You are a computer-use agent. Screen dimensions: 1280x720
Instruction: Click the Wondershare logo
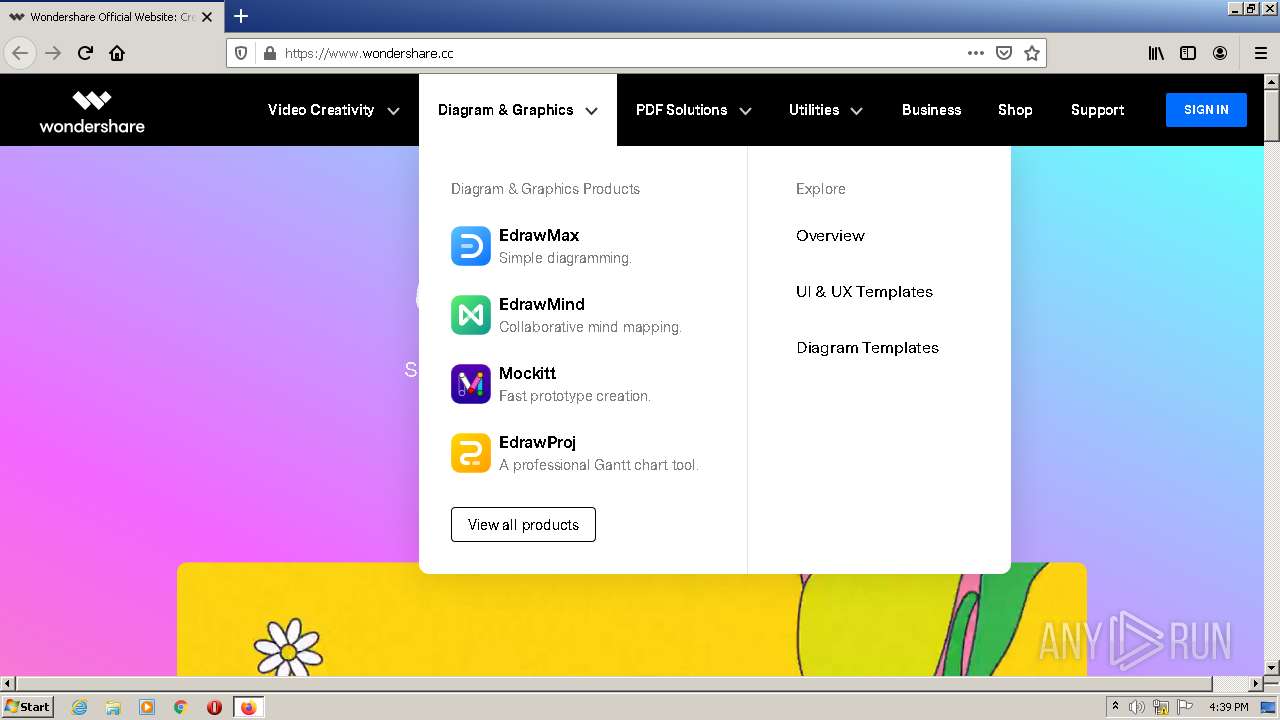[x=92, y=111]
